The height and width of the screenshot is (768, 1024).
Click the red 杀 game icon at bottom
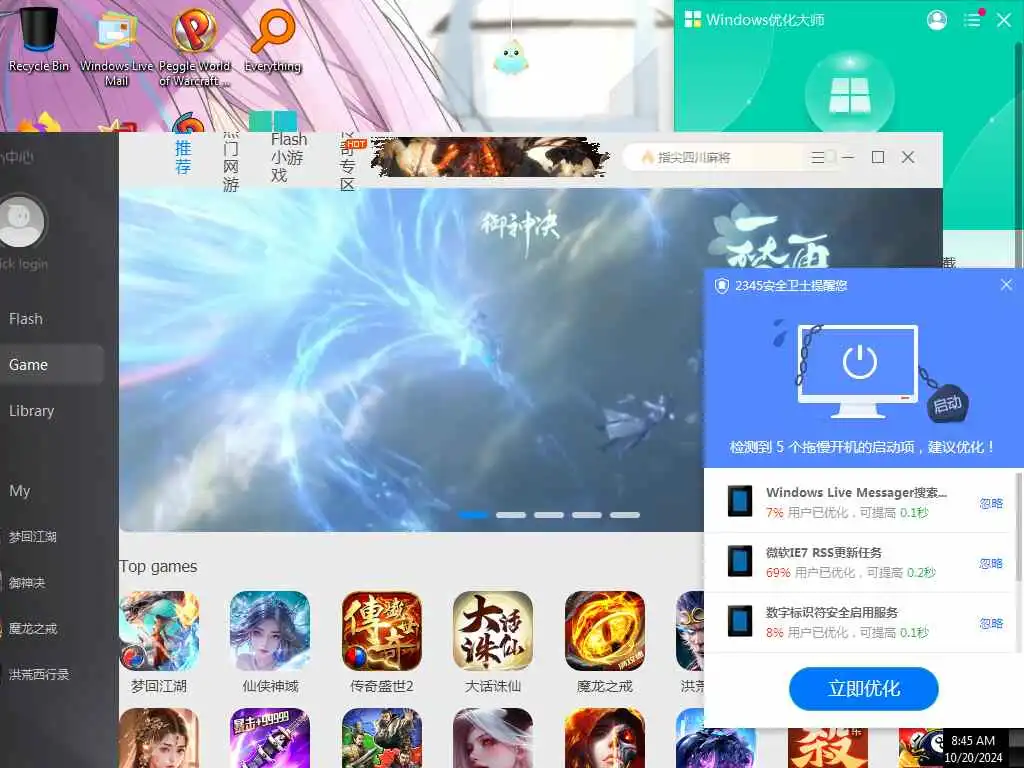click(828, 748)
